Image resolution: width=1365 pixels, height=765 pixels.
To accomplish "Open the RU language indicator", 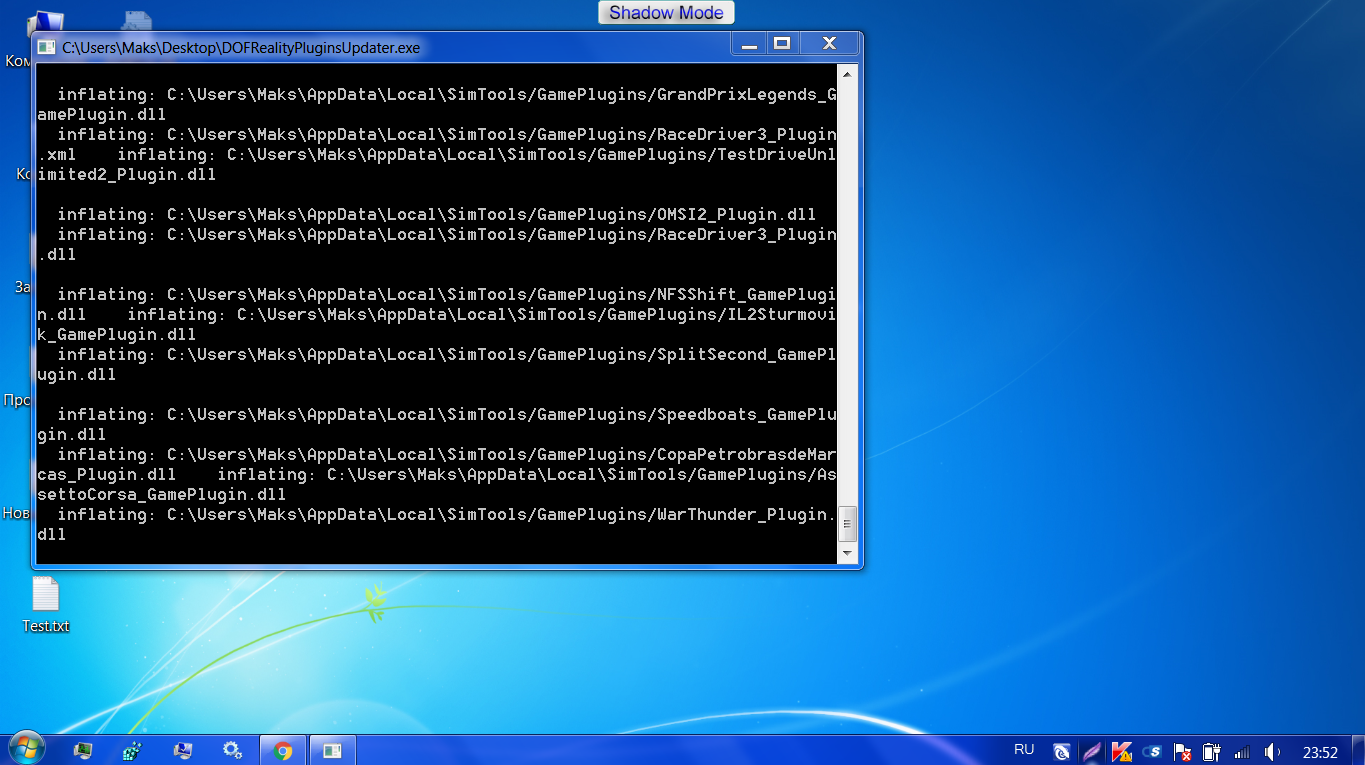I will (1024, 749).
